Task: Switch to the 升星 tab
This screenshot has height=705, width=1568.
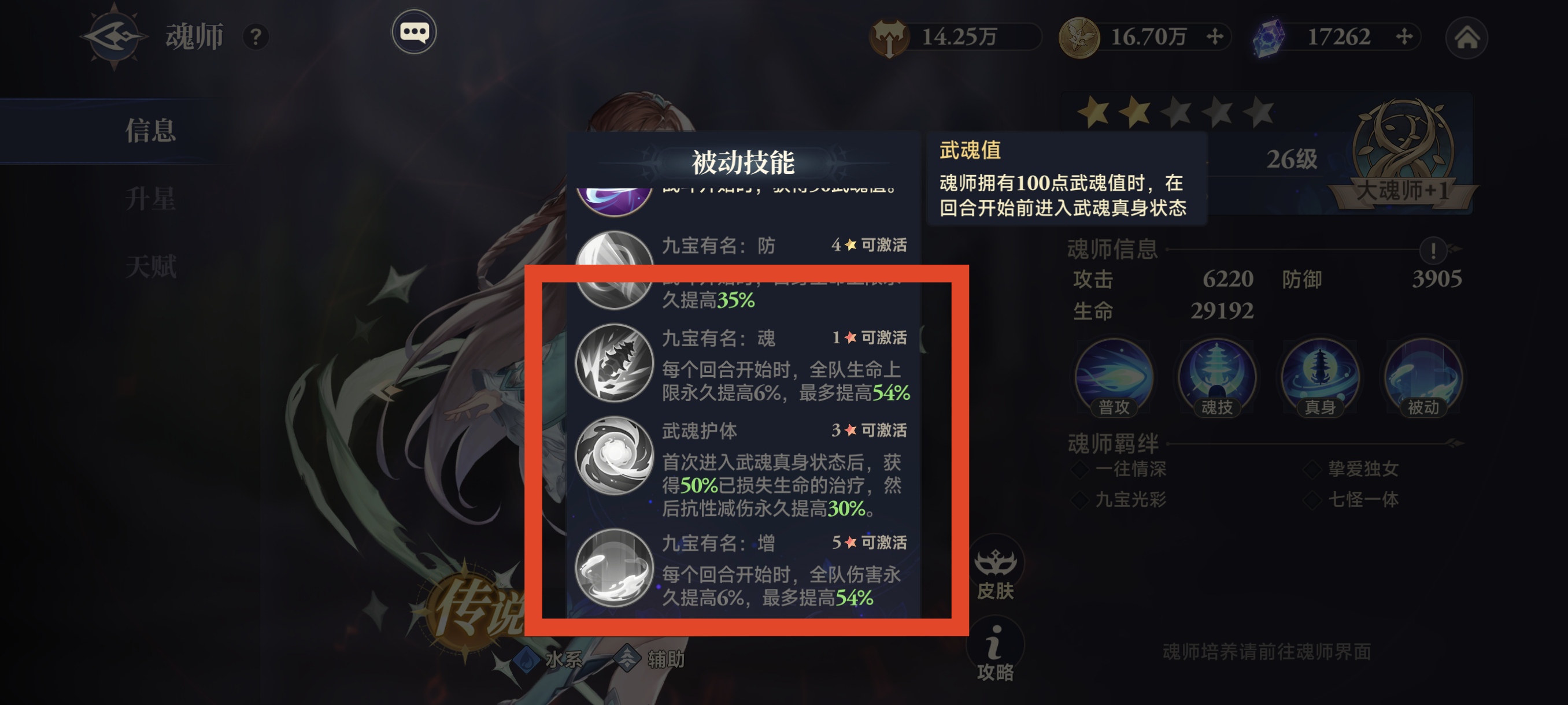Action: point(150,199)
